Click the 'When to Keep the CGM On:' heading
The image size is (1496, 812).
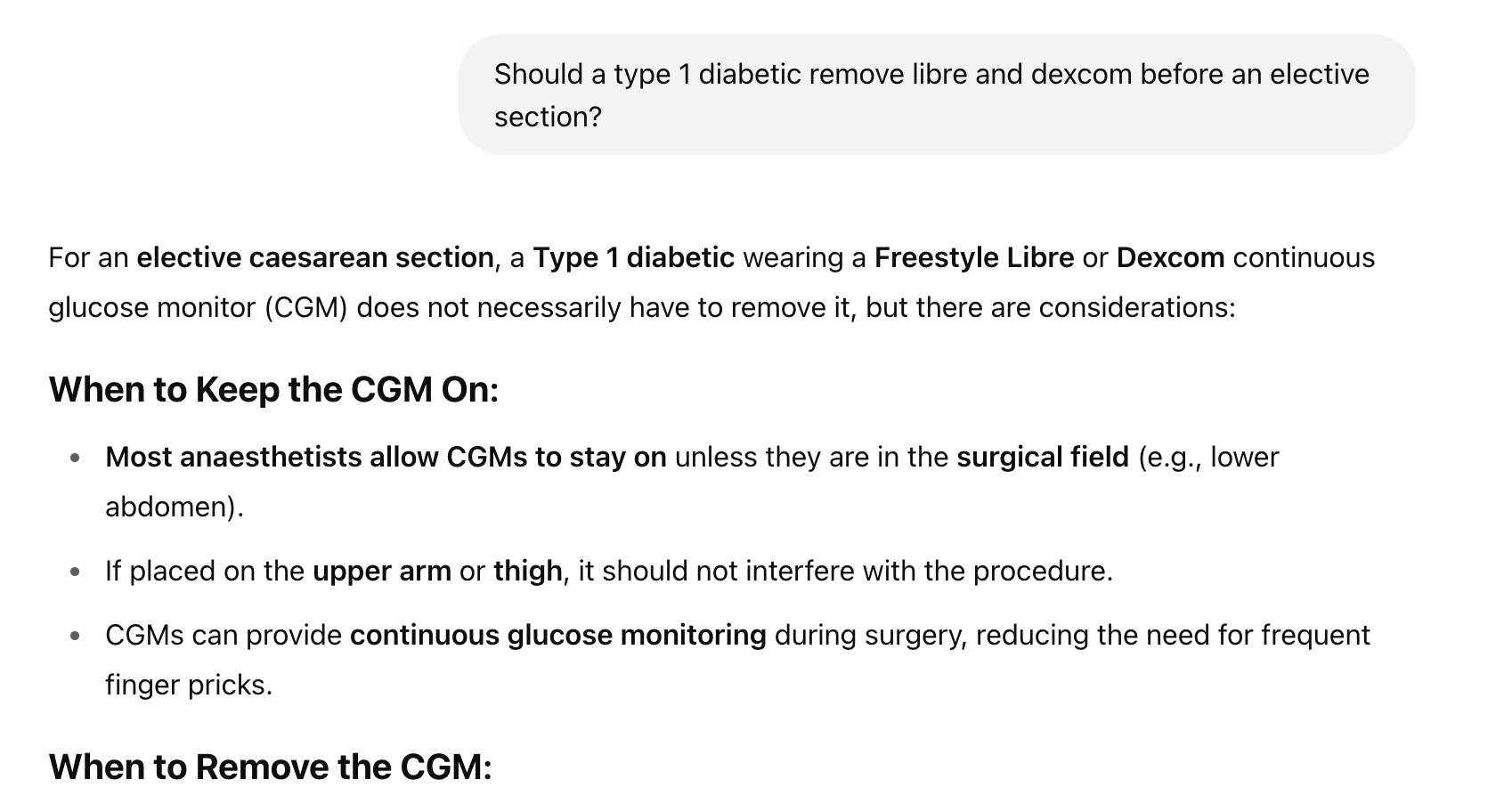[273, 390]
